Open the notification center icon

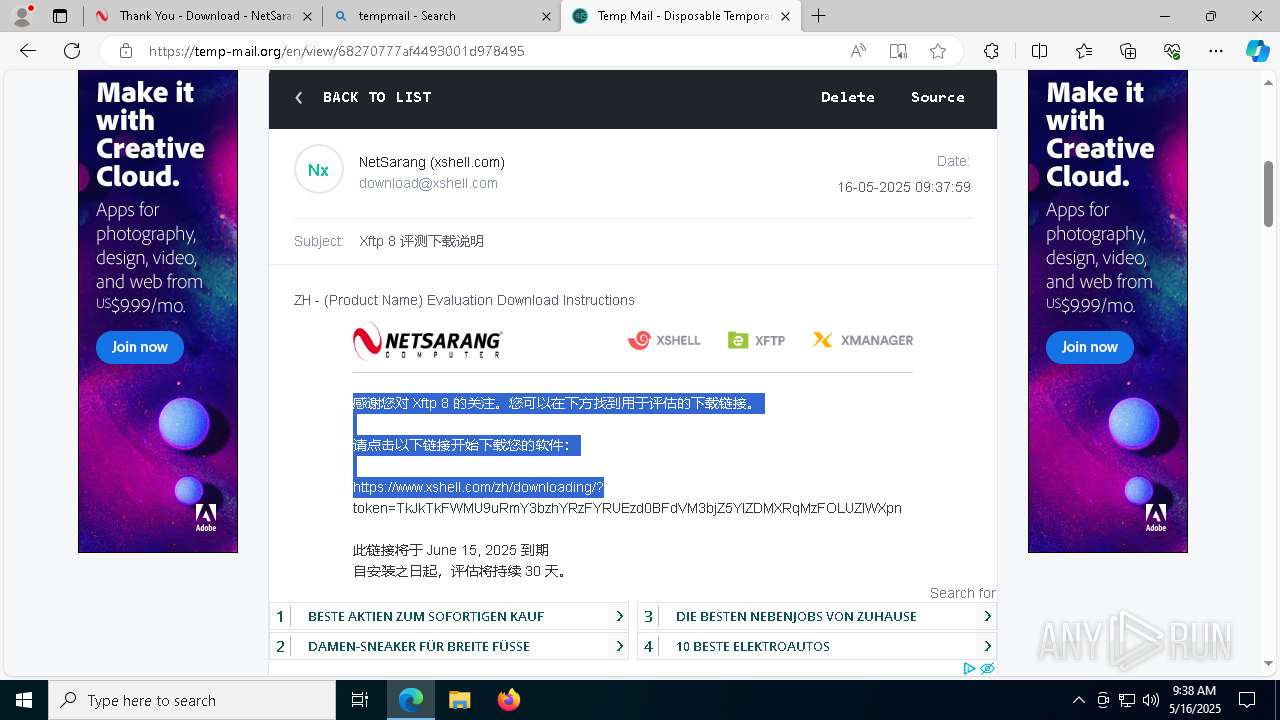(x=1248, y=700)
